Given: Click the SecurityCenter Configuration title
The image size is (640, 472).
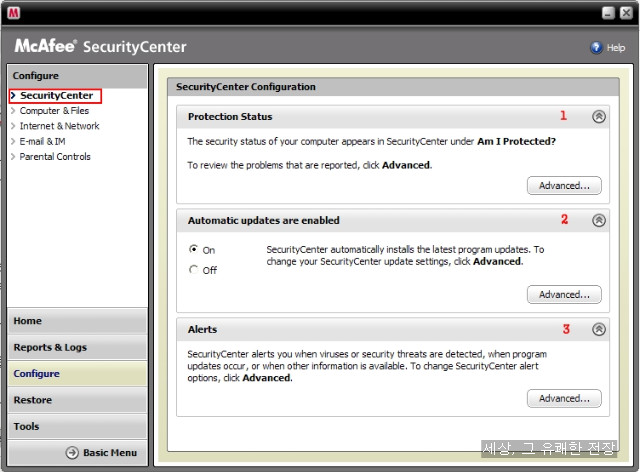Looking at the screenshot, I should pyautogui.click(x=246, y=87).
